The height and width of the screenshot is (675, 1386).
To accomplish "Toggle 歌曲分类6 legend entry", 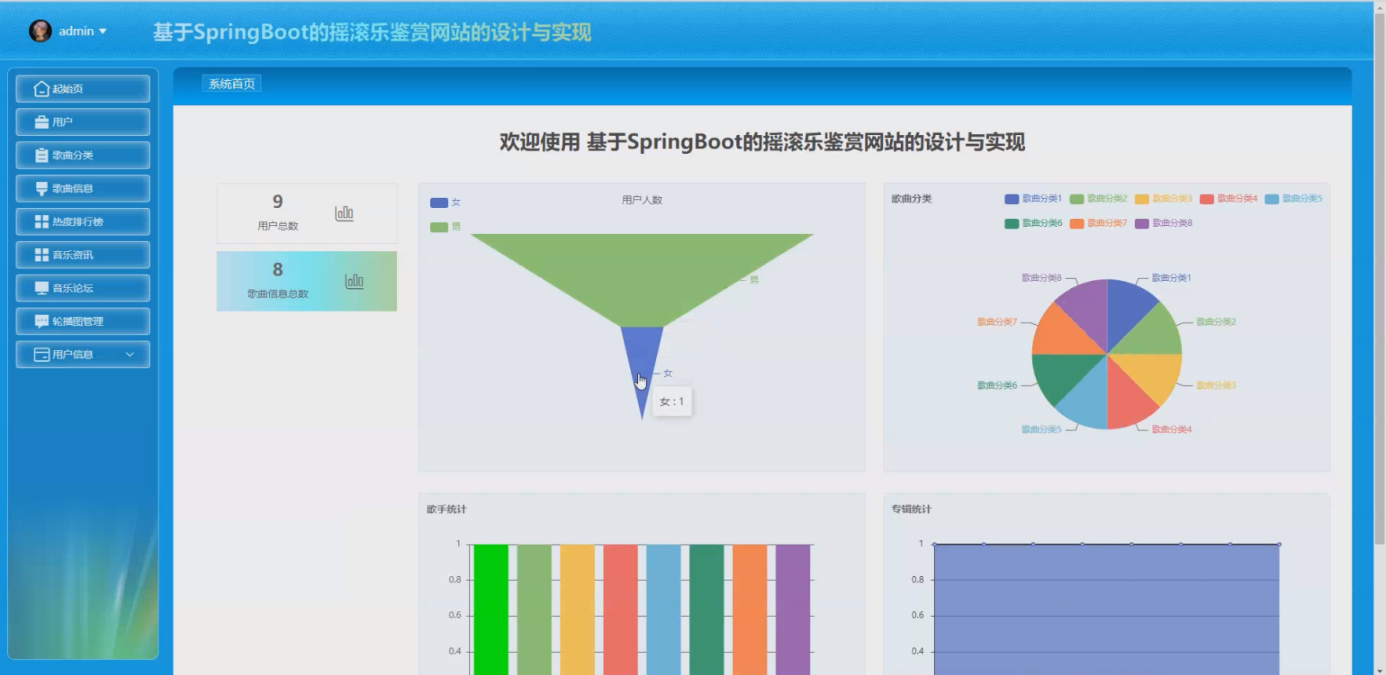I will 1033,223.
